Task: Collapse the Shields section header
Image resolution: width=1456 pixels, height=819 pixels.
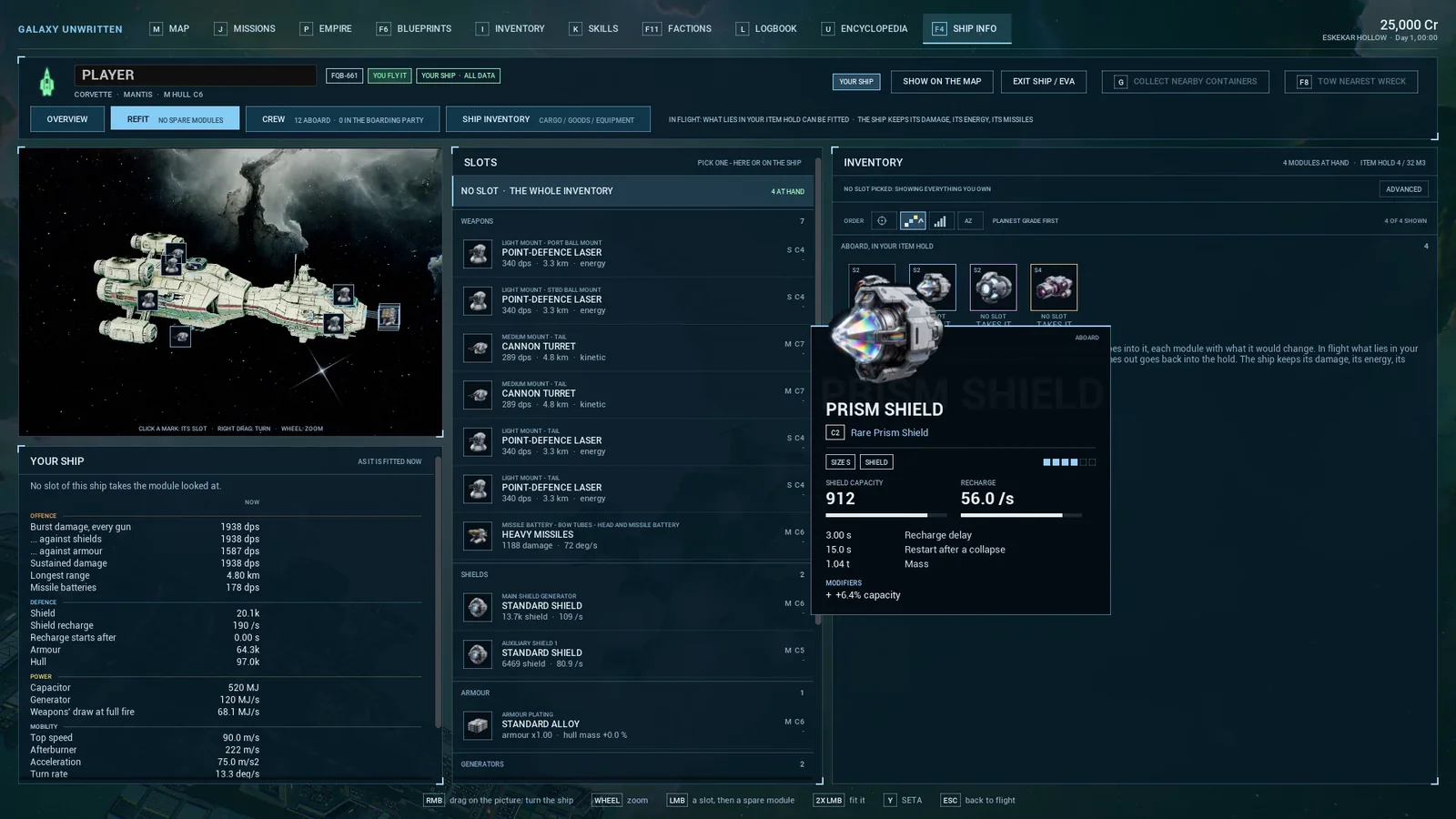Action: tap(632, 575)
